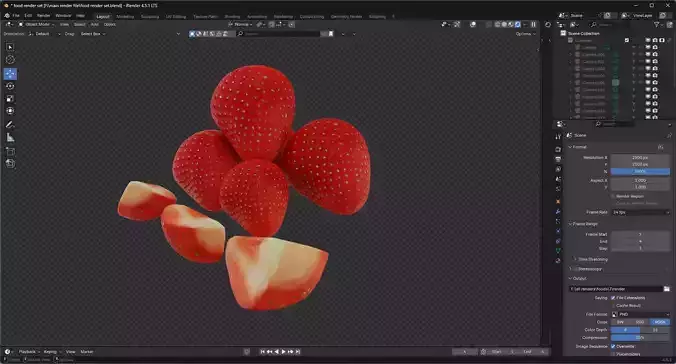676x364 pixels.
Task: Switch to the UV Editing workspace tab
Action: (x=176, y=16)
